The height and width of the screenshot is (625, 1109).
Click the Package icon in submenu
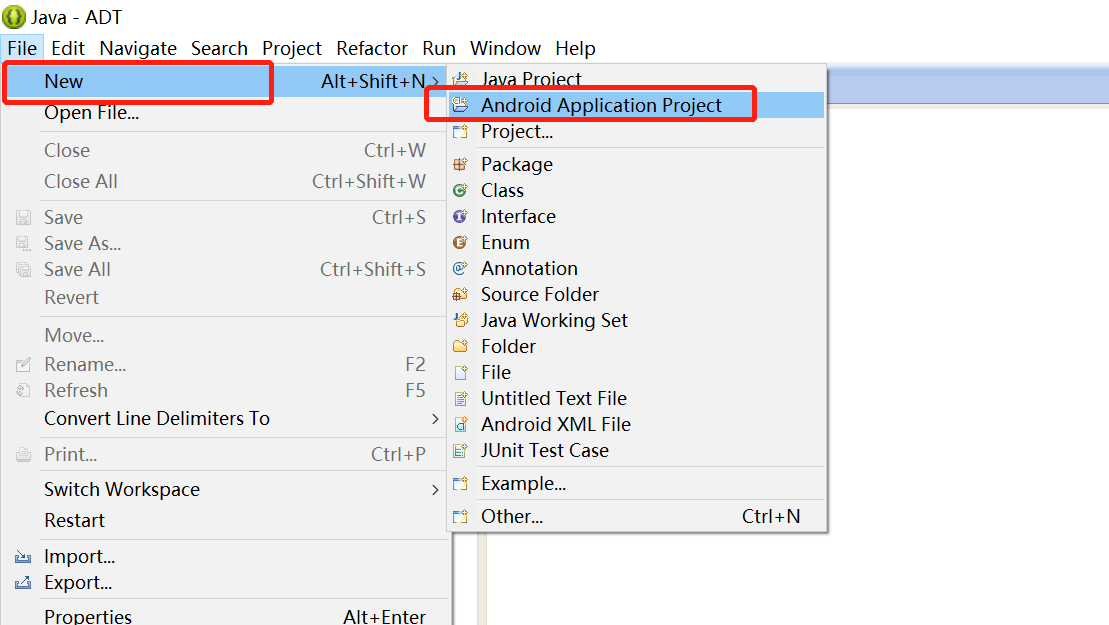point(460,164)
